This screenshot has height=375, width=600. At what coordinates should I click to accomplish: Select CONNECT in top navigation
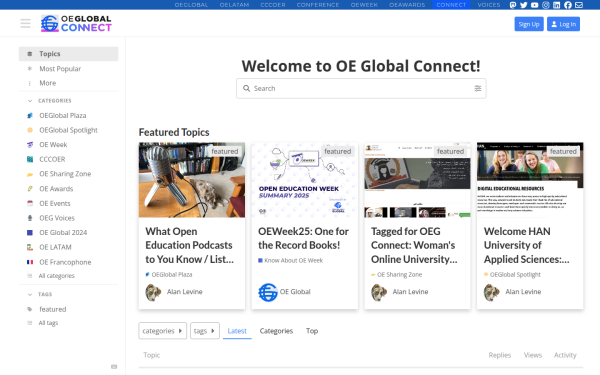[x=451, y=5]
